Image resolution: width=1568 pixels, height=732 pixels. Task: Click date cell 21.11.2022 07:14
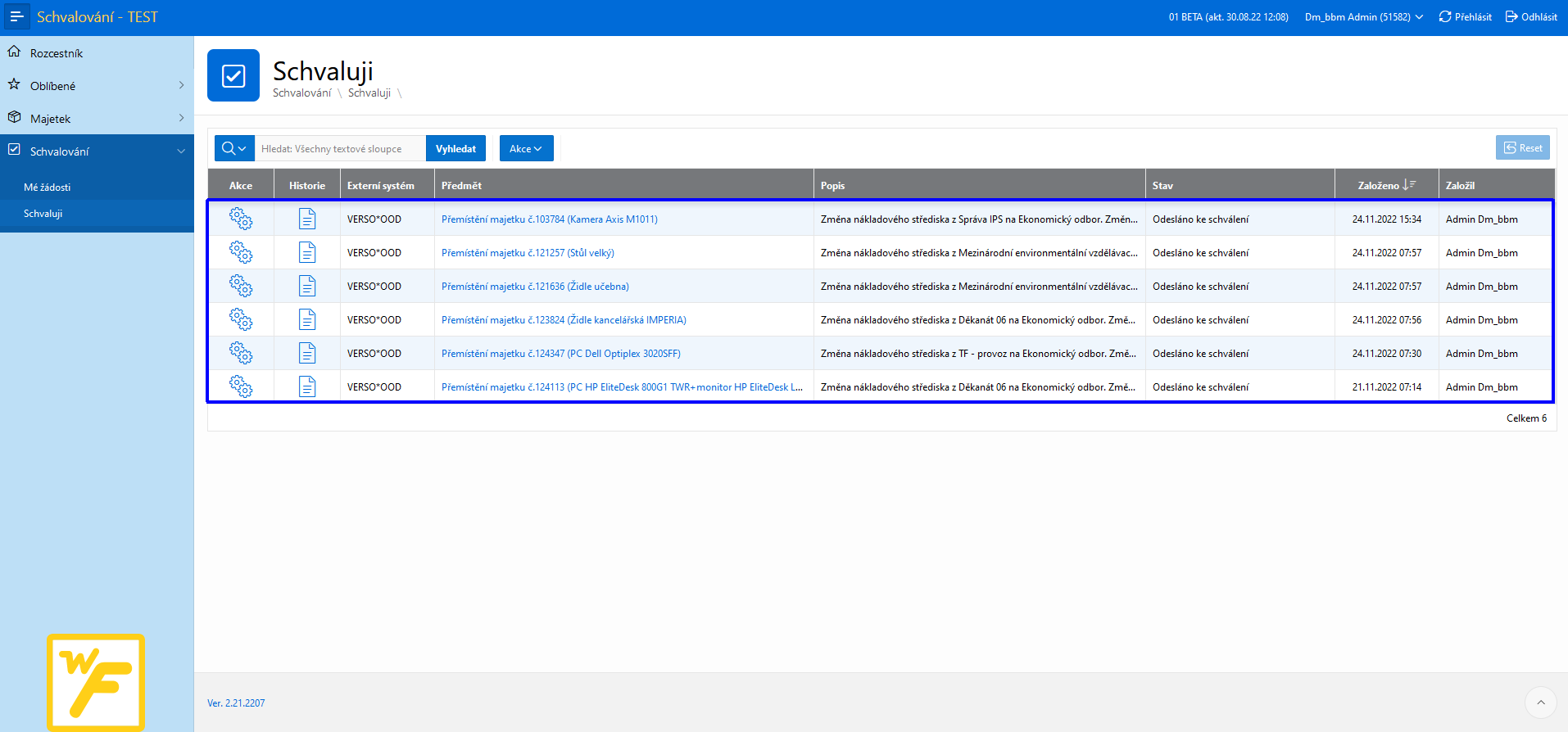point(1387,386)
